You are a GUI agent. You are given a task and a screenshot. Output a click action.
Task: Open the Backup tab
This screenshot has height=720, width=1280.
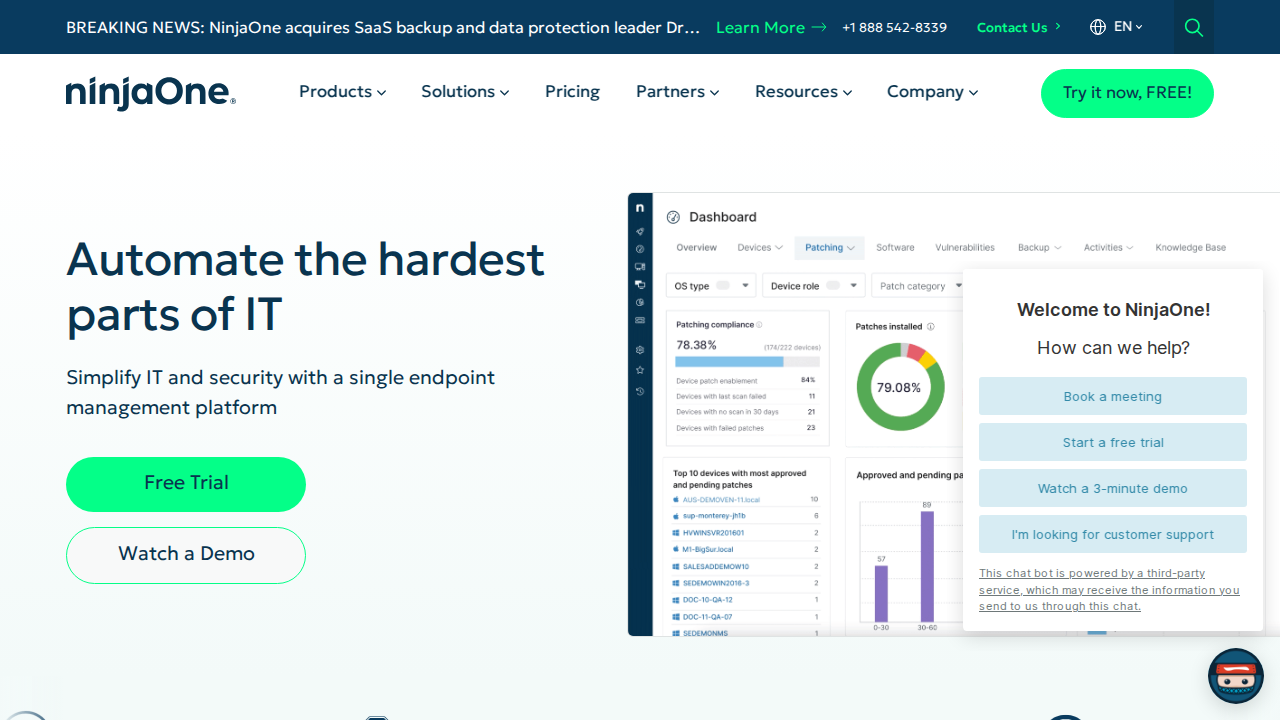pyautogui.click(x=1039, y=248)
